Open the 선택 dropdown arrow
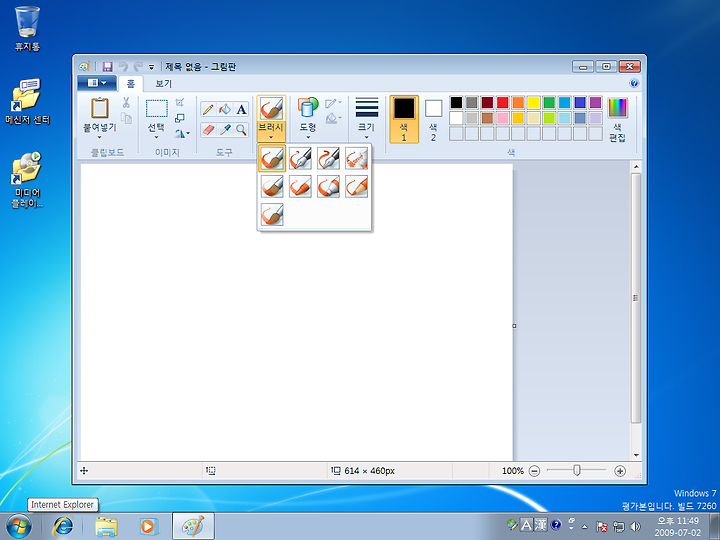The image size is (720, 540). point(156,137)
